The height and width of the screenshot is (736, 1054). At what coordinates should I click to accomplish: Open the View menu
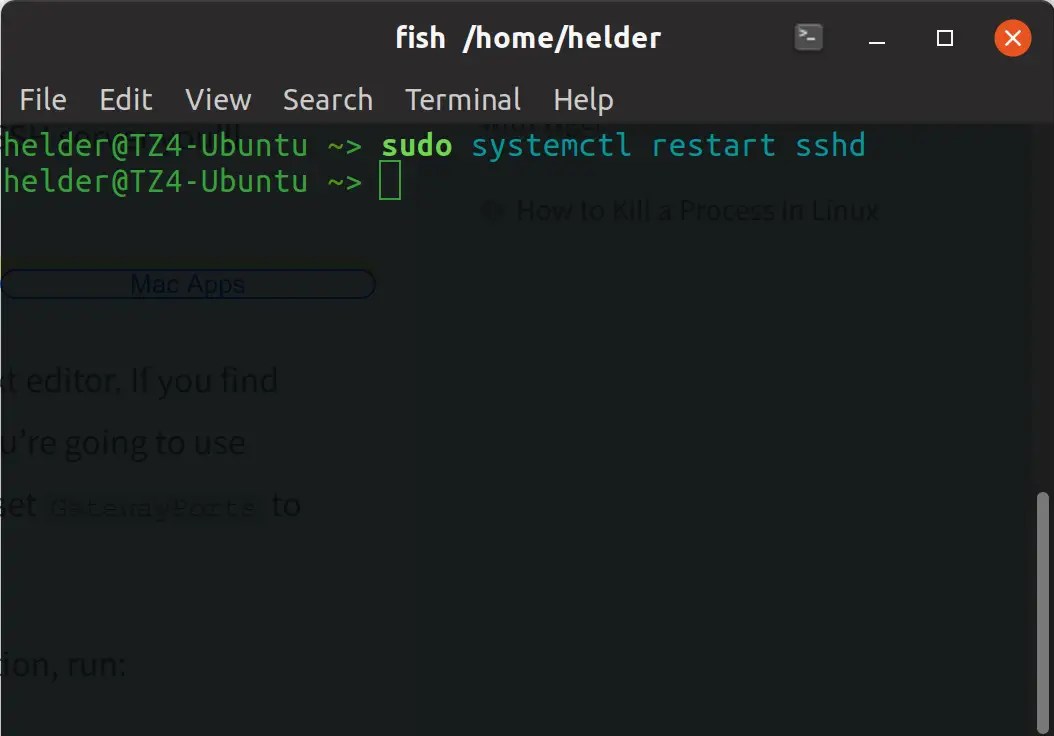click(x=217, y=99)
